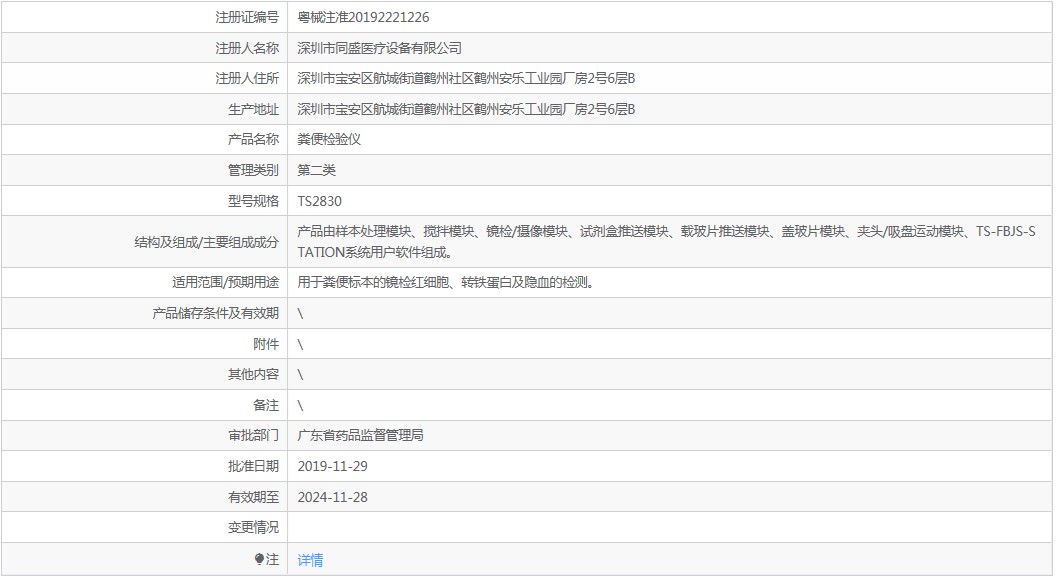Click the 注册人住所 label
This screenshot has width=1056, height=578.
coord(246,79)
